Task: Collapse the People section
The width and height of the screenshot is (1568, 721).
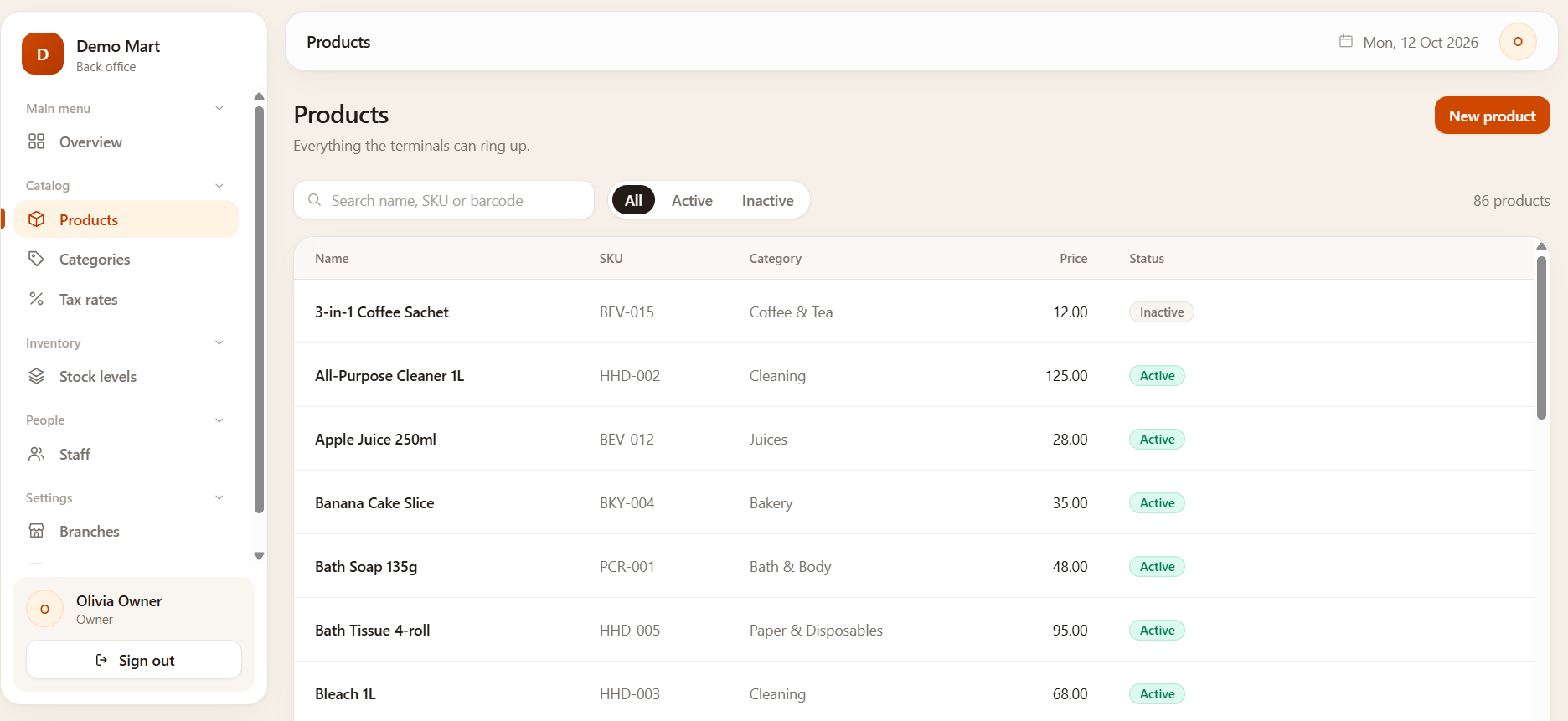Action: (219, 420)
